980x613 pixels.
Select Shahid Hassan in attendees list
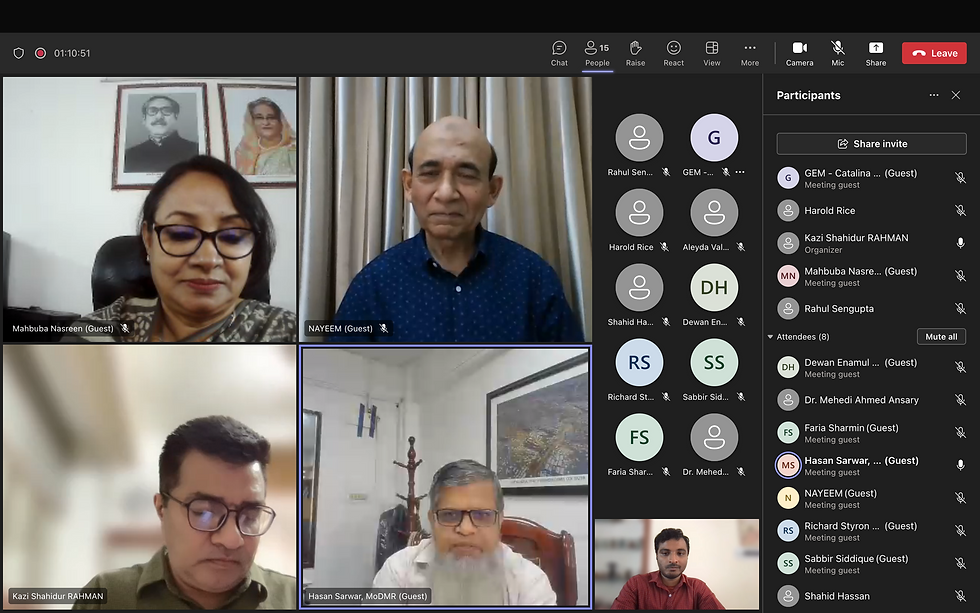click(x=871, y=596)
